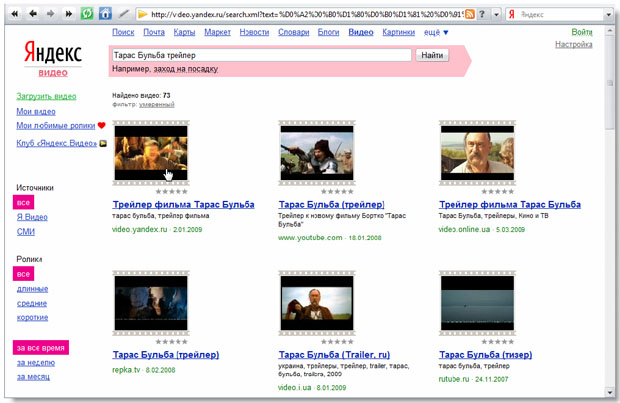Filter clips by длинные
Viewport: 620px width, 403px height.
32,289
